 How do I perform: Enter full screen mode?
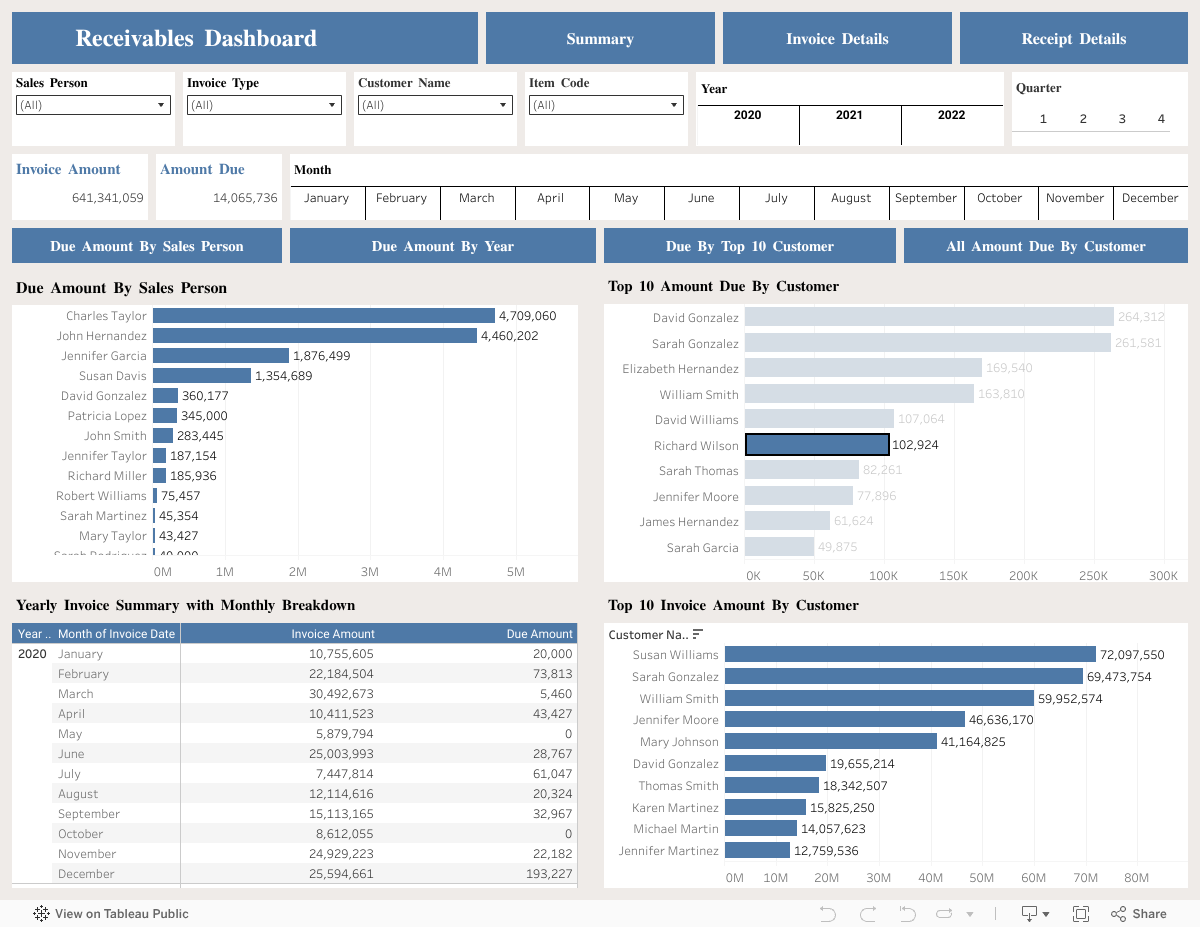pyautogui.click(x=1081, y=913)
